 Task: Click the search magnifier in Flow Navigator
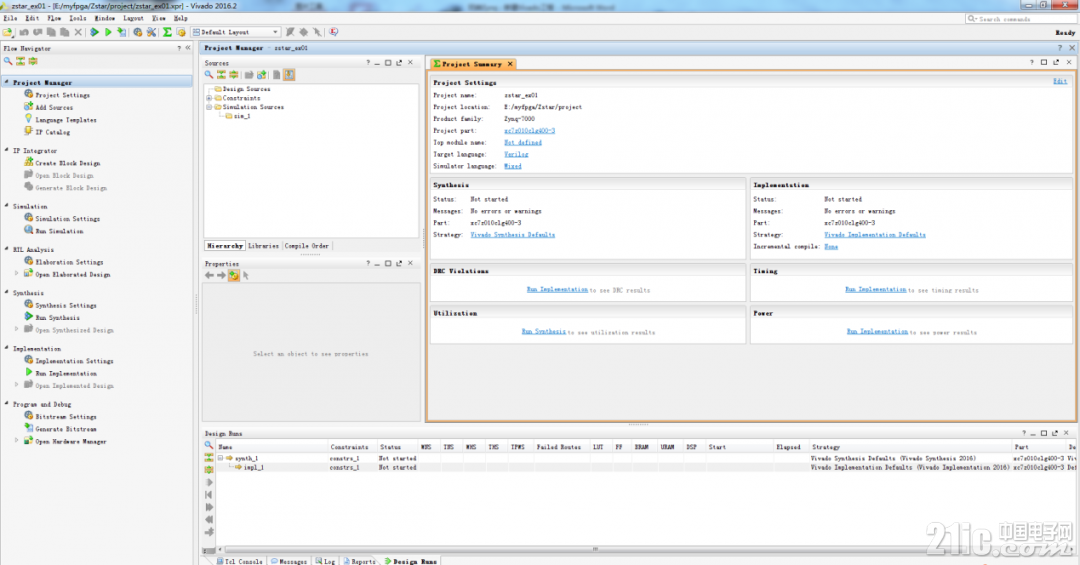(x=8, y=61)
